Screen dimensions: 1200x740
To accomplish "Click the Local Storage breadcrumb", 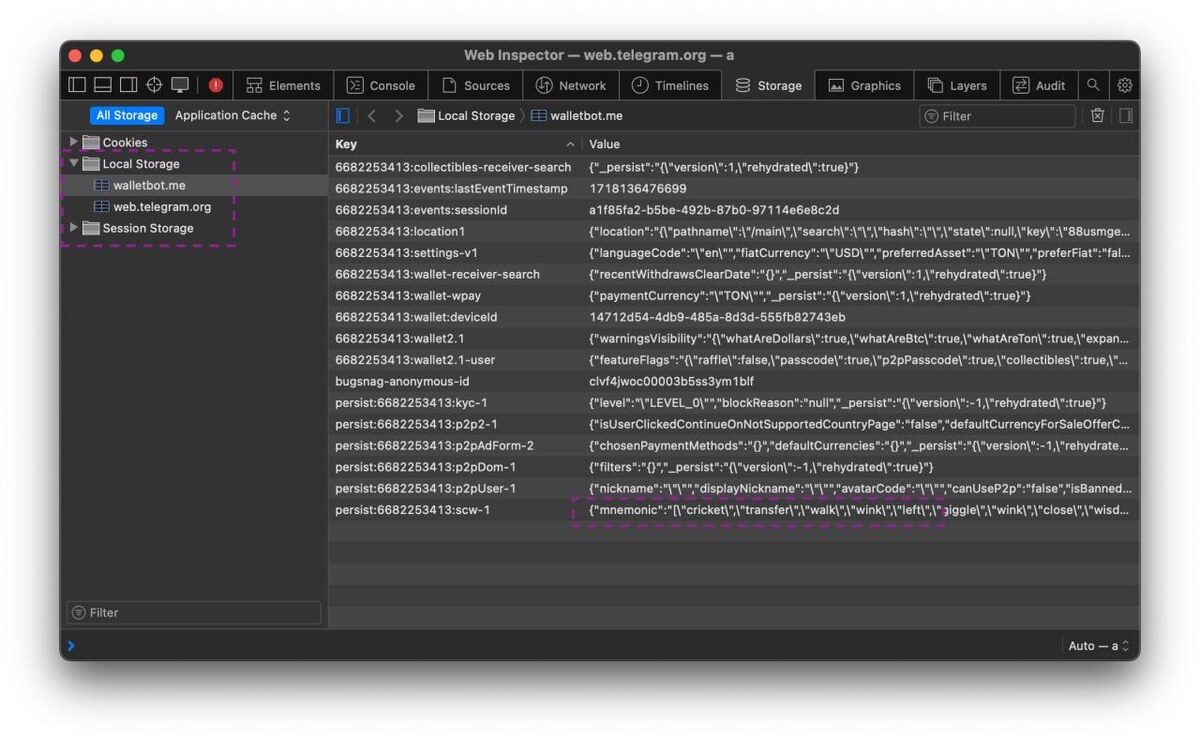I will point(466,116).
